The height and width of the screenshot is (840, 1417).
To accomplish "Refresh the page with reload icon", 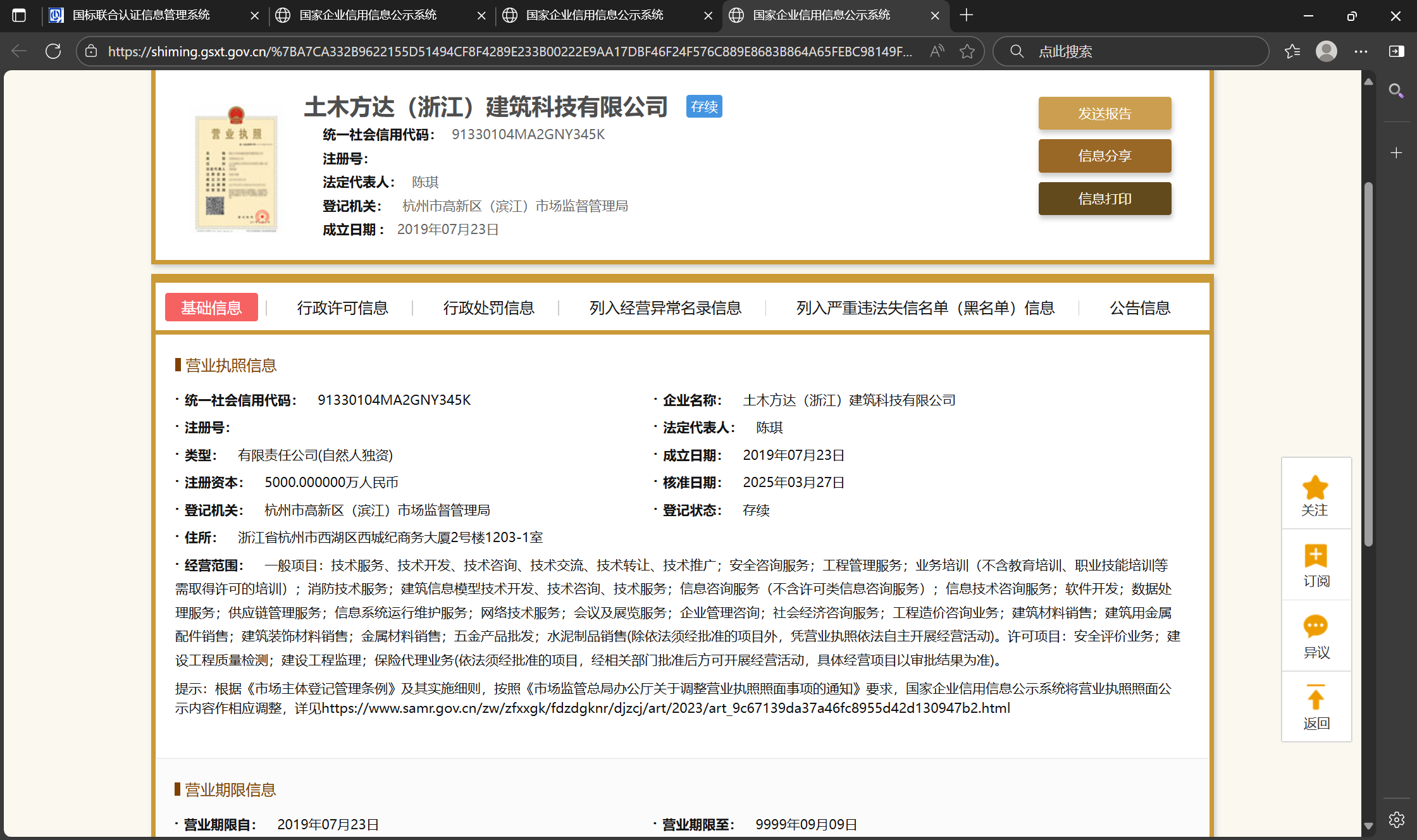I will pos(53,51).
